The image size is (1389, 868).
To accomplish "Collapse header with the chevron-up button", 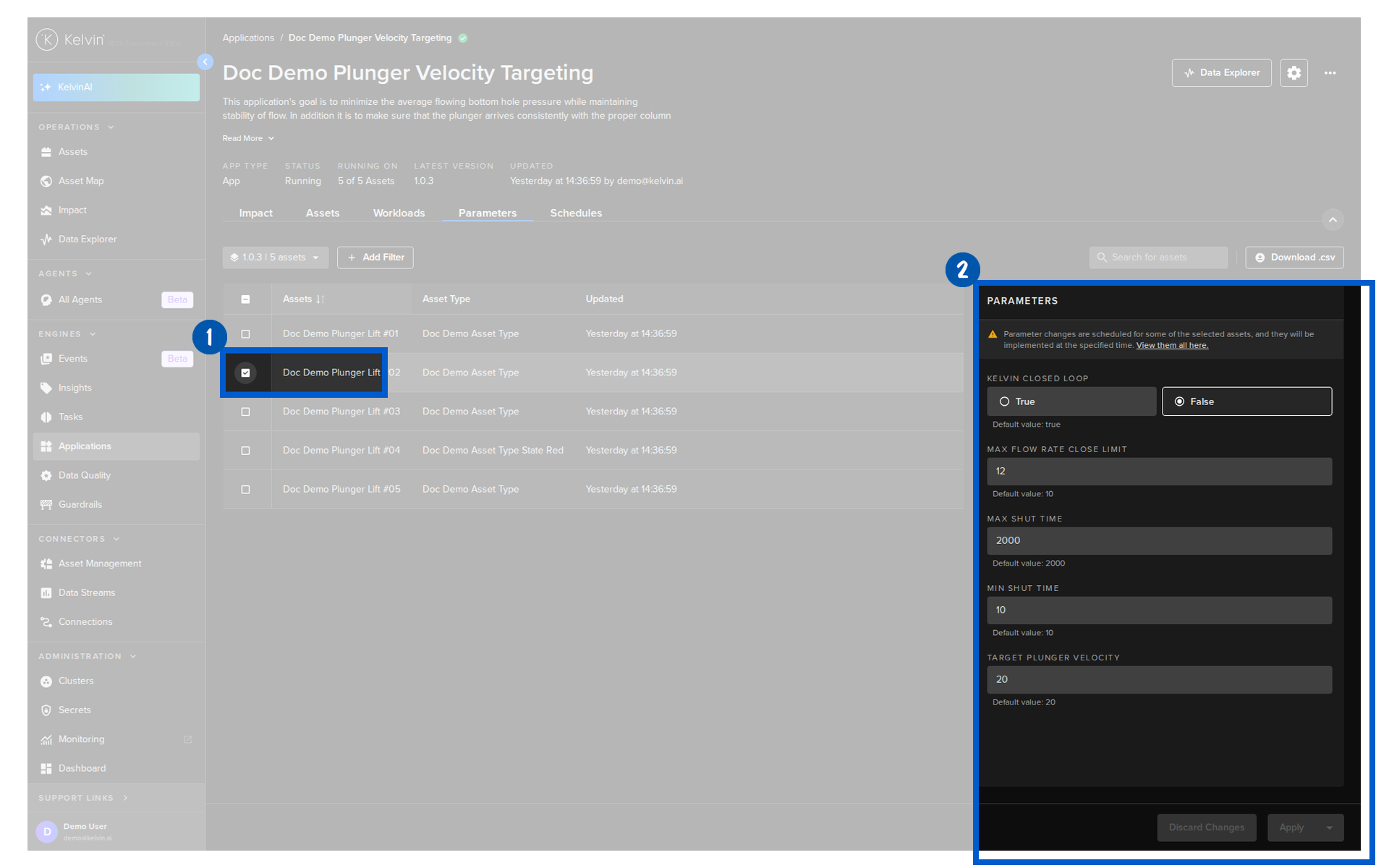I will pyautogui.click(x=1333, y=219).
